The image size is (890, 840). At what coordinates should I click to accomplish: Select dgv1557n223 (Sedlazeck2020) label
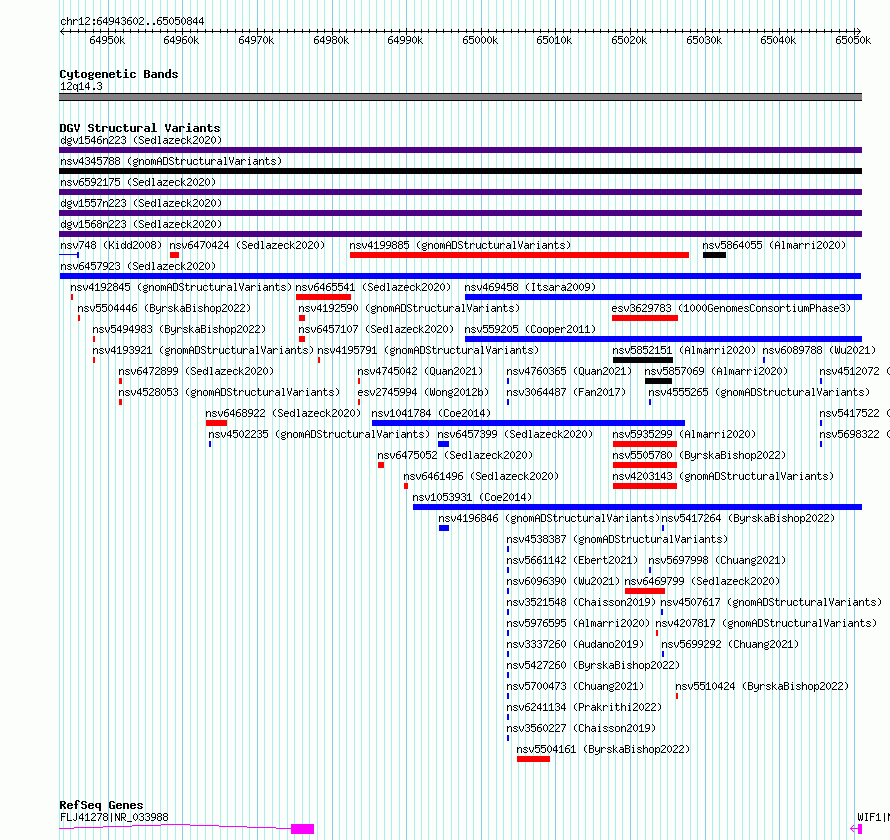coord(141,203)
